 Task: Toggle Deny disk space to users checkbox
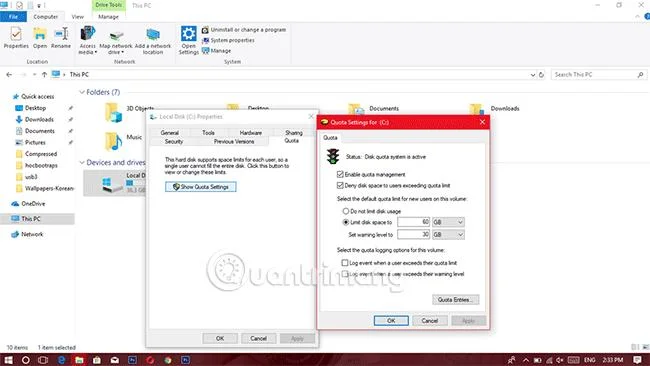pyautogui.click(x=340, y=185)
